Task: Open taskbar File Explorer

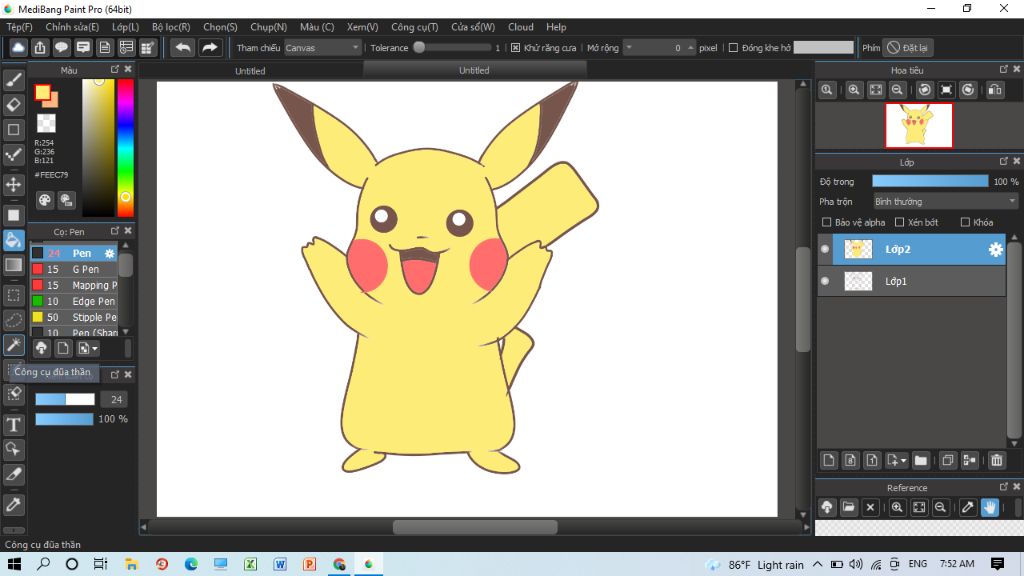Action: (x=131, y=564)
